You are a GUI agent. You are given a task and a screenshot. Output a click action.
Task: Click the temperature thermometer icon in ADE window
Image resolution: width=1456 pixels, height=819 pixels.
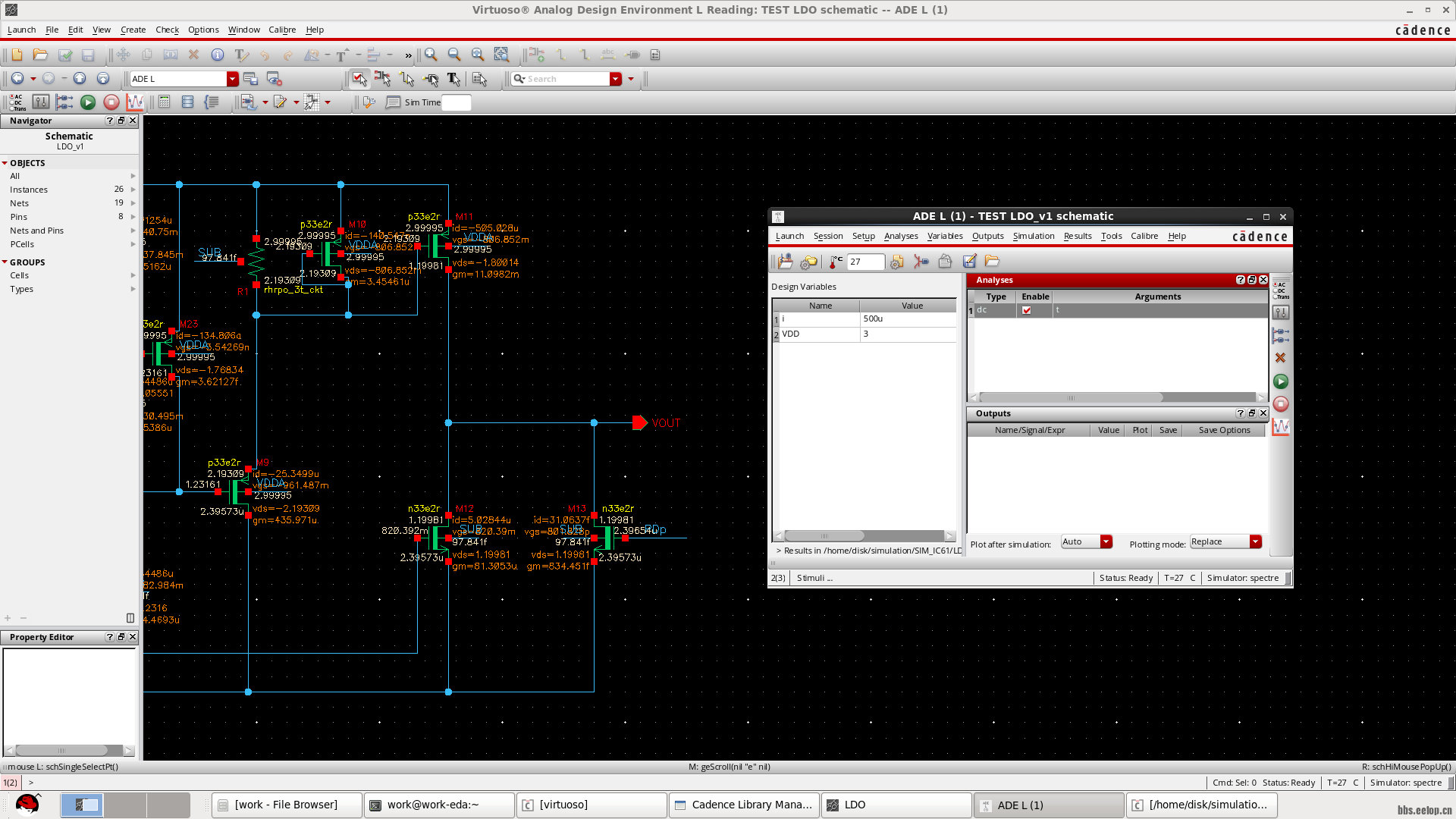[x=836, y=262]
